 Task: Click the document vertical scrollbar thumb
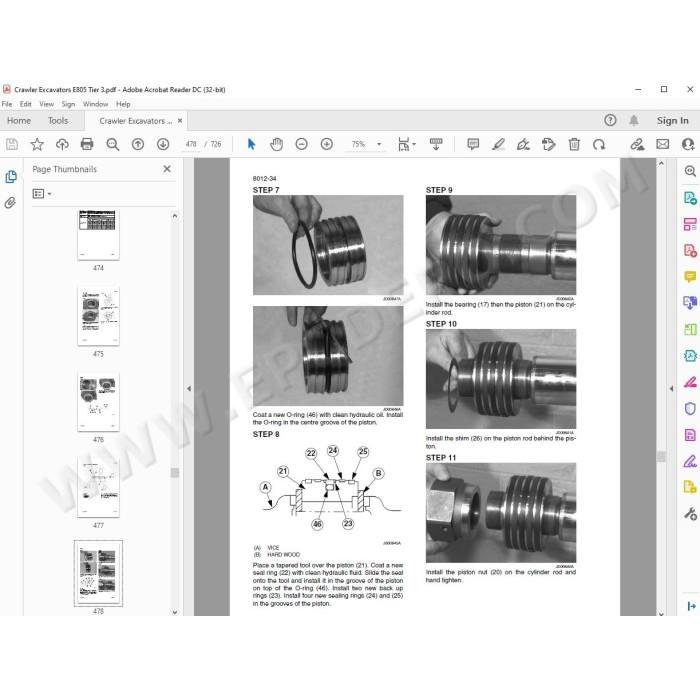pos(661,456)
